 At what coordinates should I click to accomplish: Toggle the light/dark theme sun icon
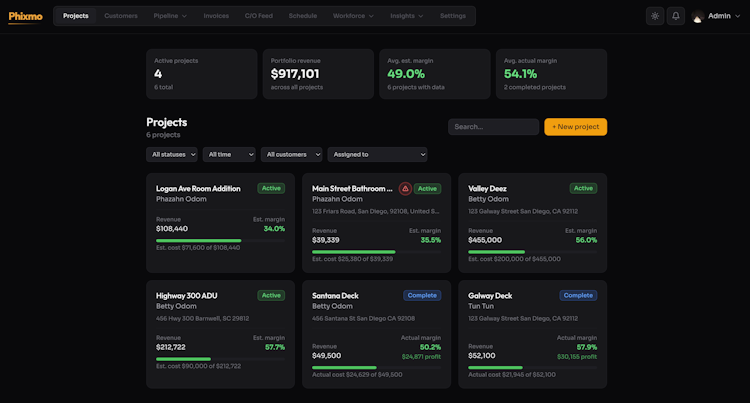point(655,16)
